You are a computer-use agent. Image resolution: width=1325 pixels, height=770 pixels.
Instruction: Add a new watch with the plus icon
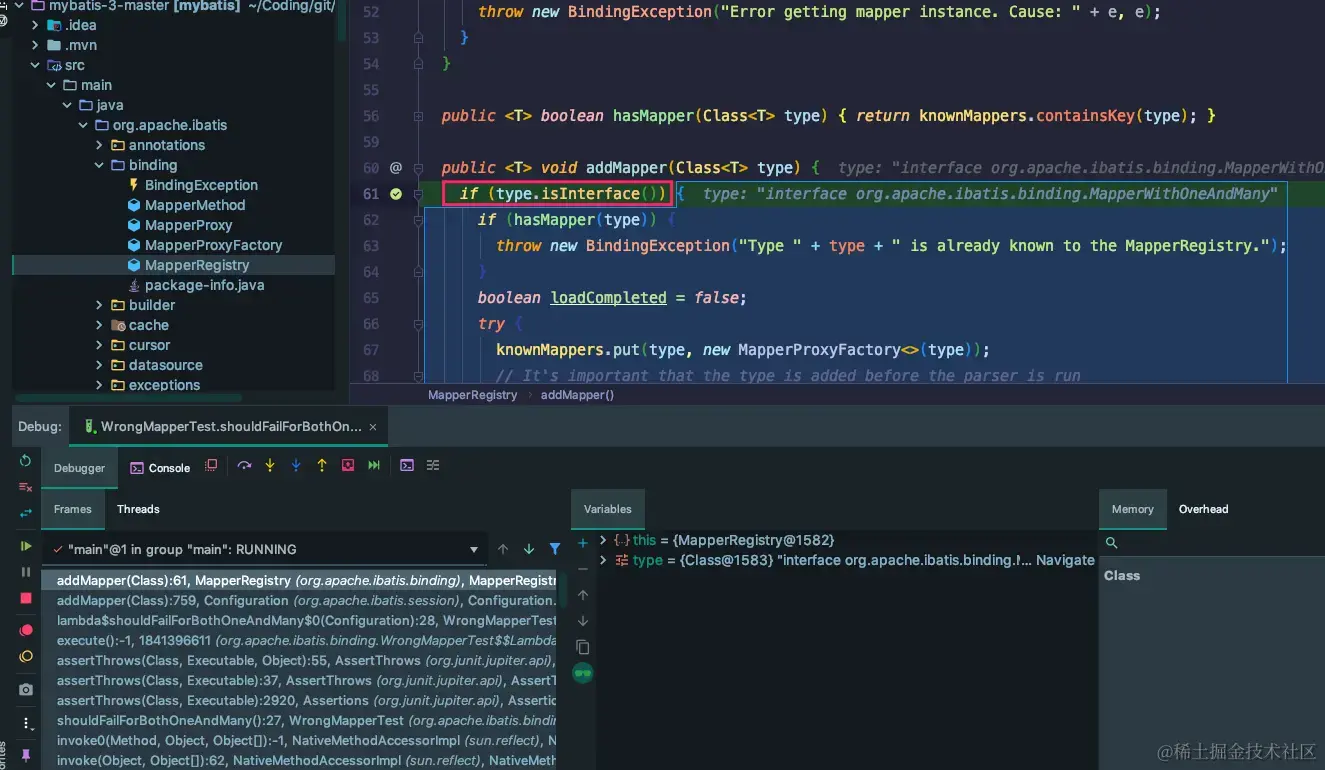pyautogui.click(x=583, y=543)
